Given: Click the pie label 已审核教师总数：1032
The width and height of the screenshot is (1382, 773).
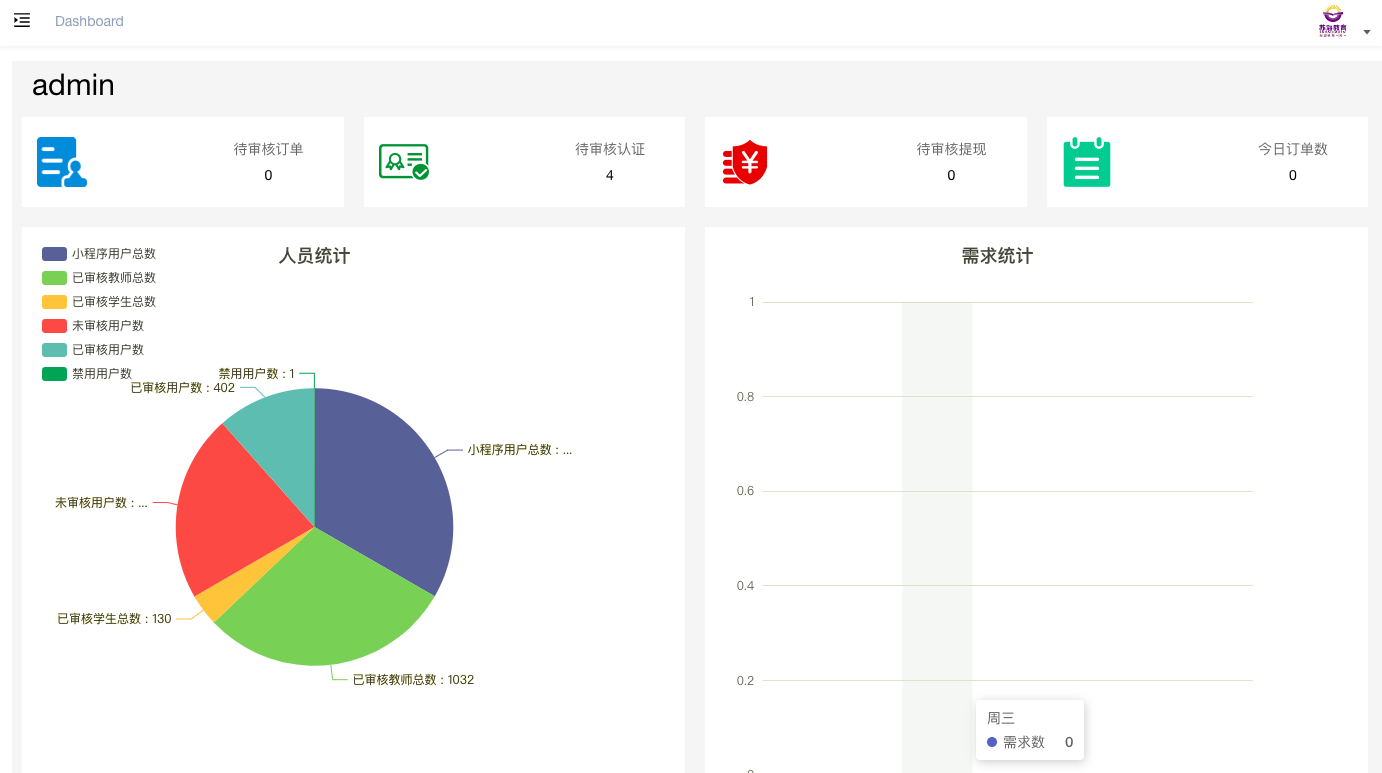Looking at the screenshot, I should tap(413, 680).
